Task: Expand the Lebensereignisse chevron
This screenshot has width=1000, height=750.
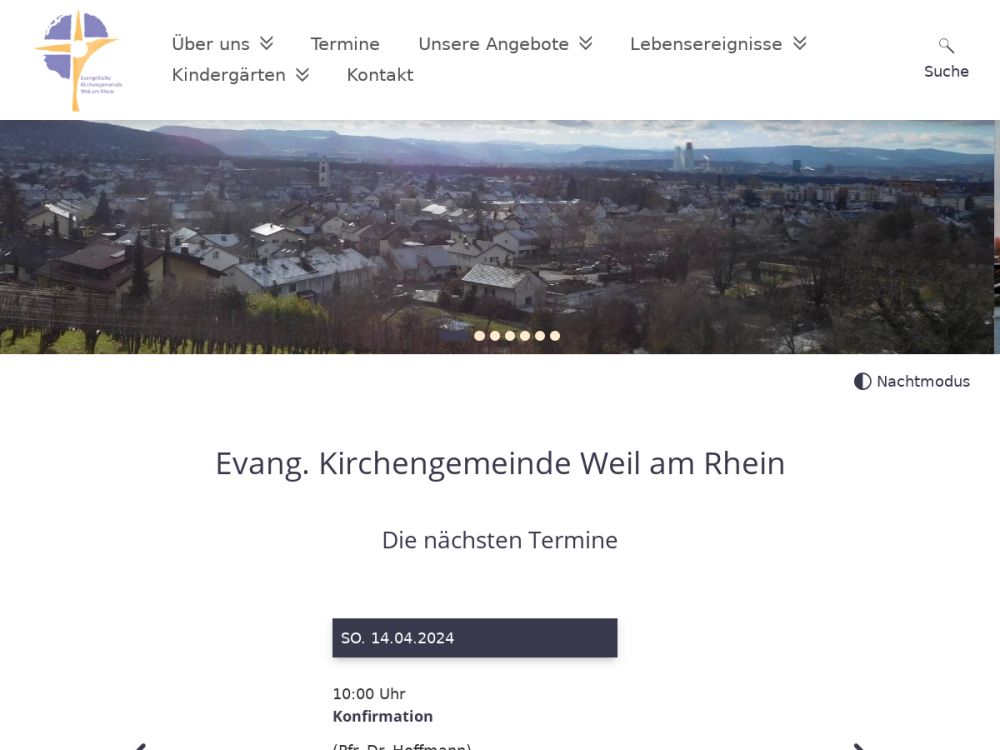Action: pyautogui.click(x=800, y=43)
